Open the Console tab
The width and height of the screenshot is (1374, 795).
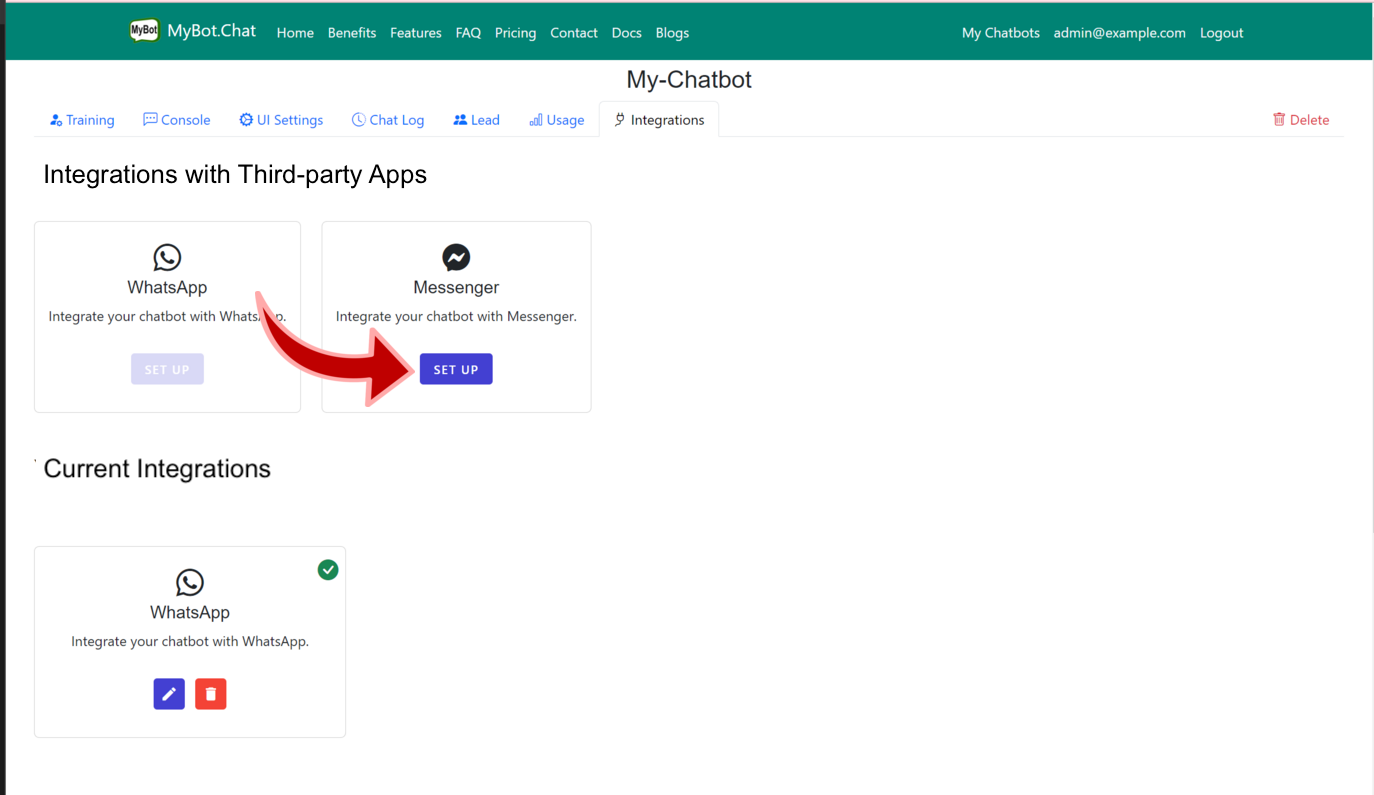(x=177, y=119)
